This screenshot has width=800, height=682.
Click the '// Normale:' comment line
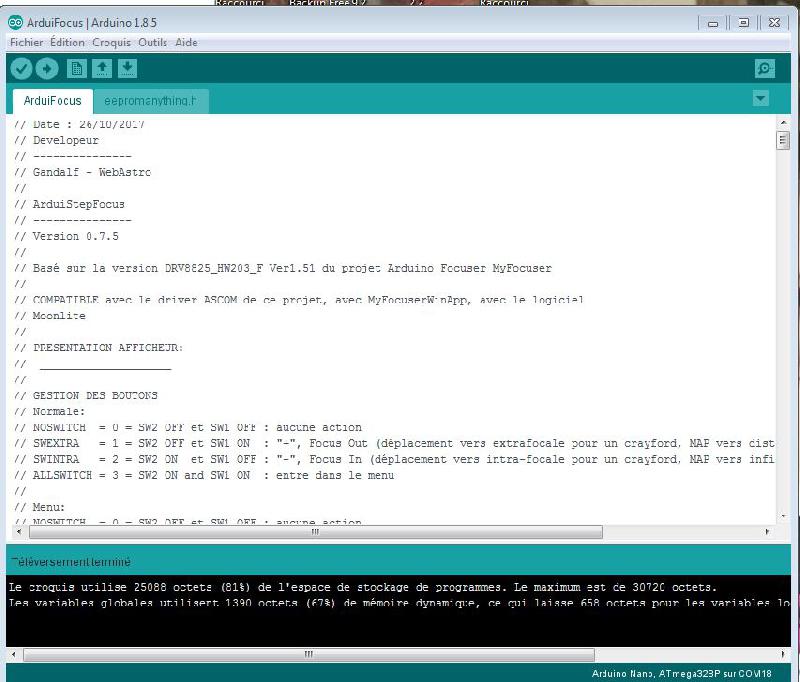[50, 412]
